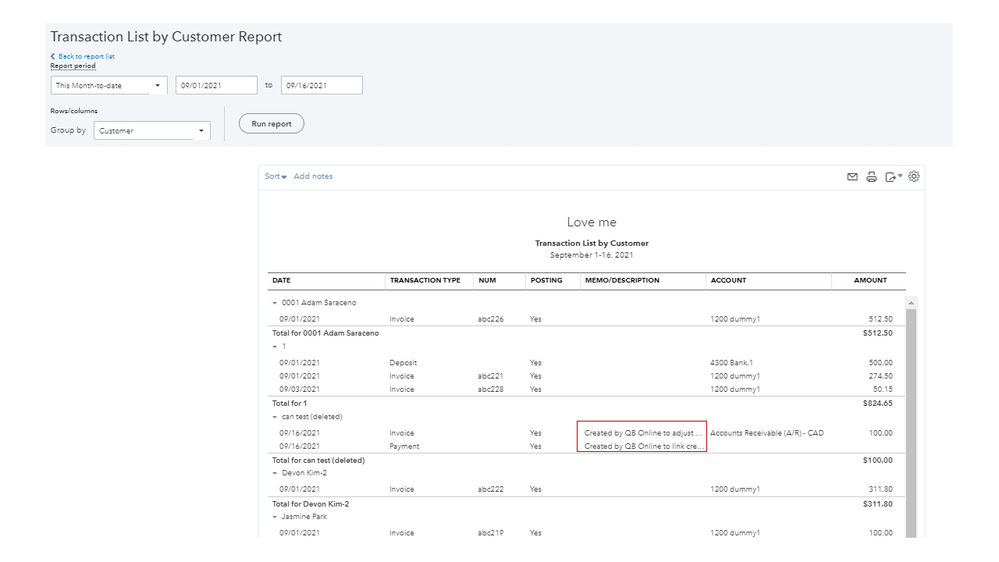Click the TRANSACTION TYPE column header

(425, 281)
